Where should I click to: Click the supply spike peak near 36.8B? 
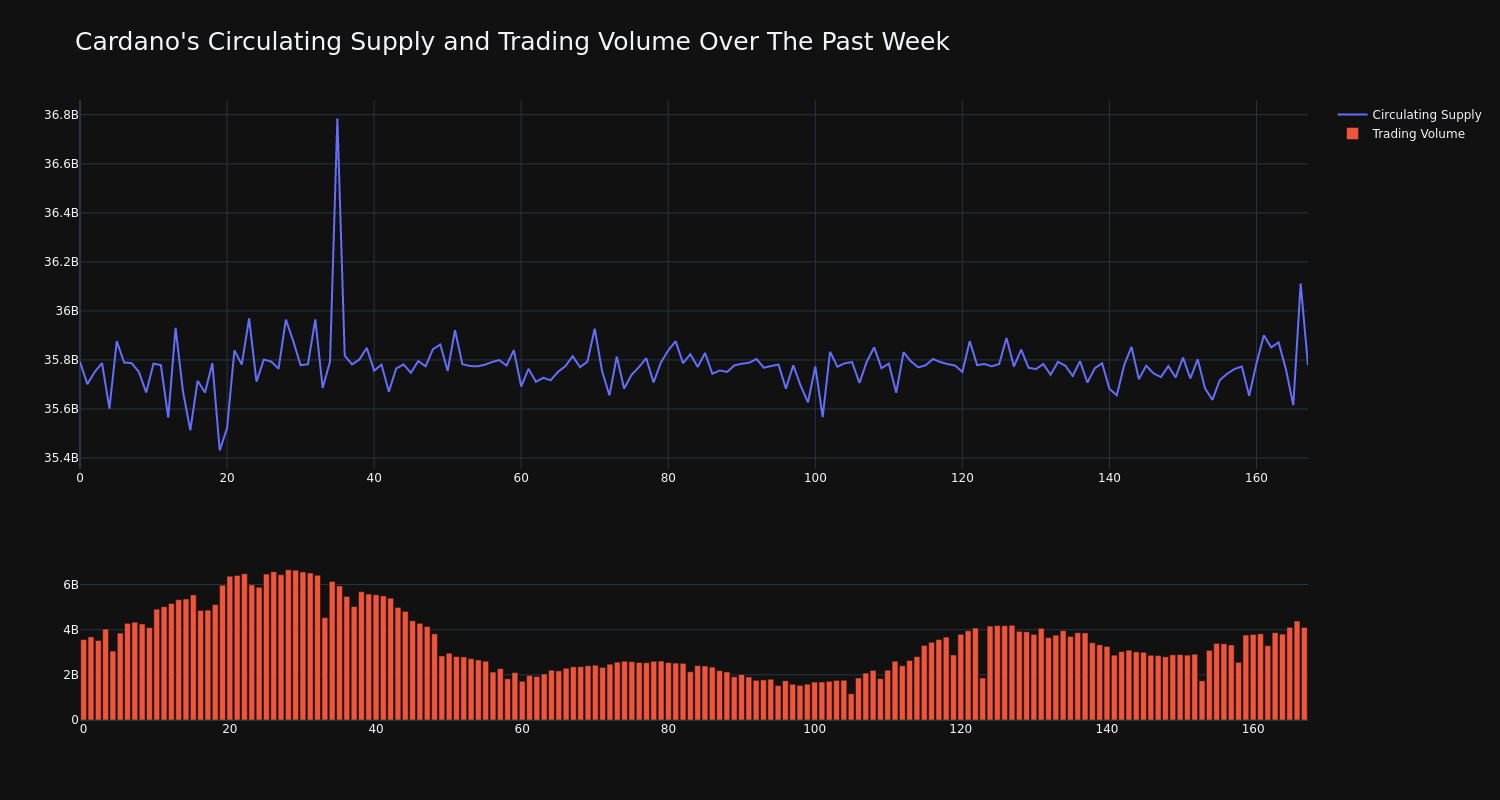tap(337, 119)
